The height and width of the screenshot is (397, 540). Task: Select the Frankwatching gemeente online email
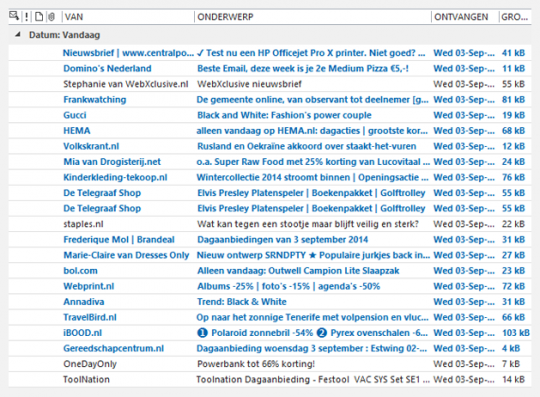[x=270, y=100]
